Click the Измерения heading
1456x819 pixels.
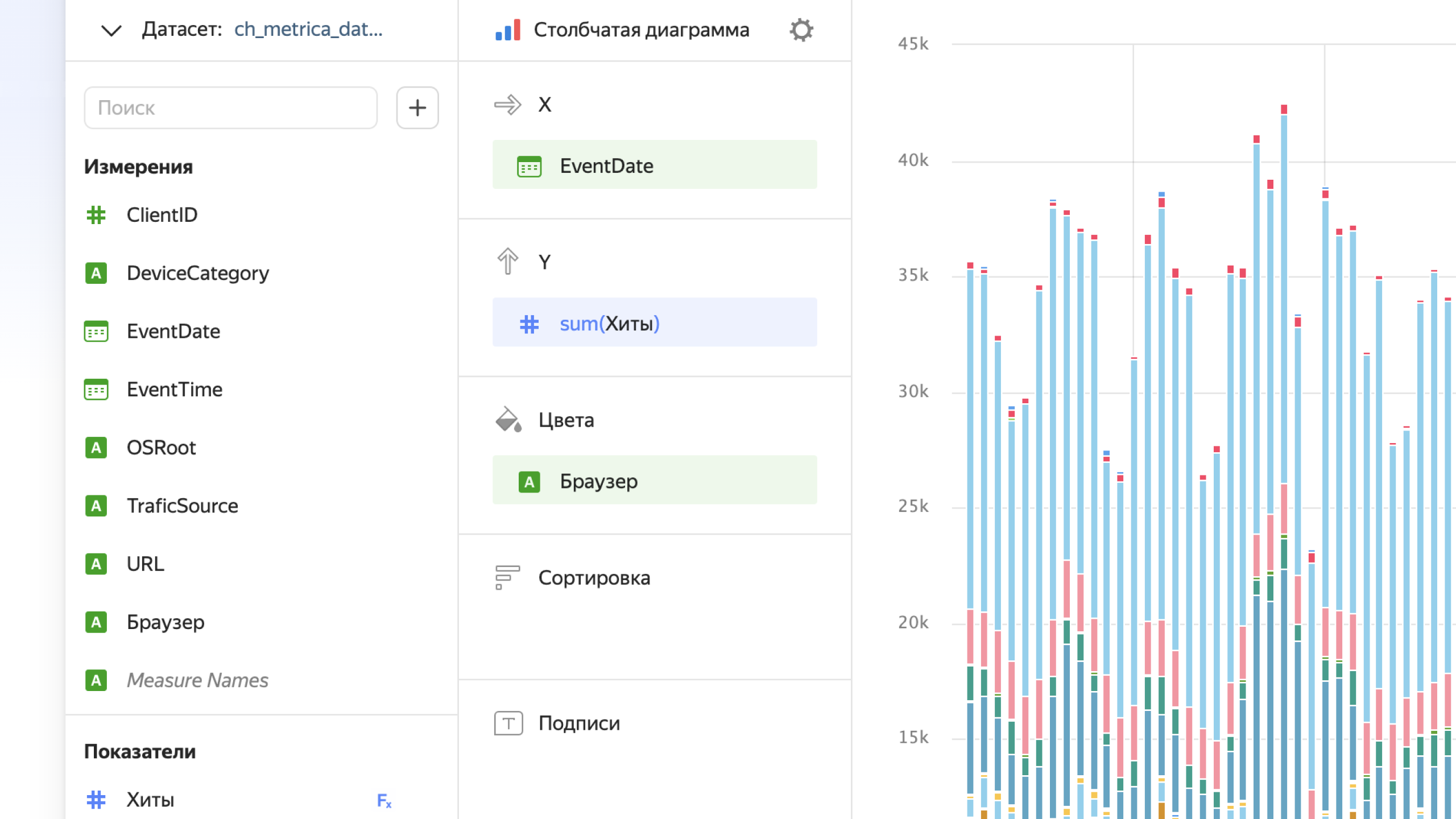138,167
